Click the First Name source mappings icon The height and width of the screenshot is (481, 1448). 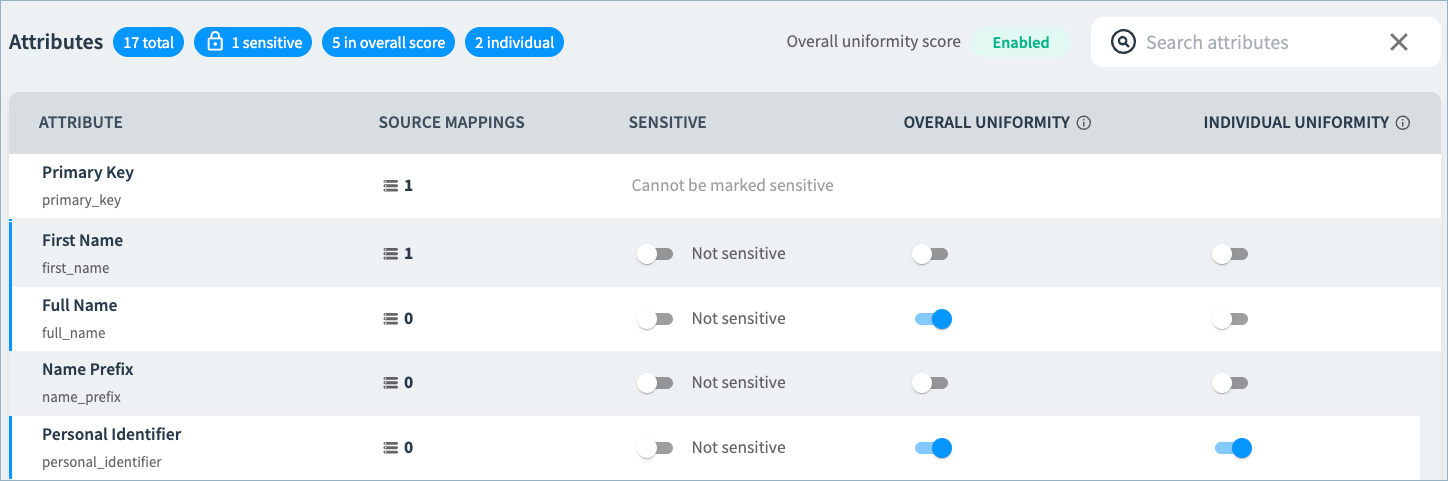click(x=391, y=254)
